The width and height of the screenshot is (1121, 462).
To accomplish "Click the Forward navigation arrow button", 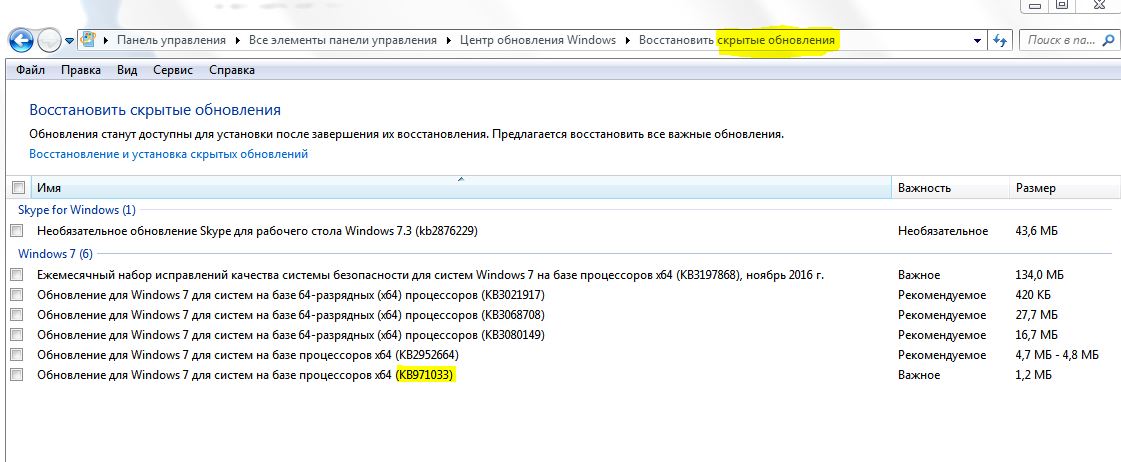I will [x=48, y=41].
